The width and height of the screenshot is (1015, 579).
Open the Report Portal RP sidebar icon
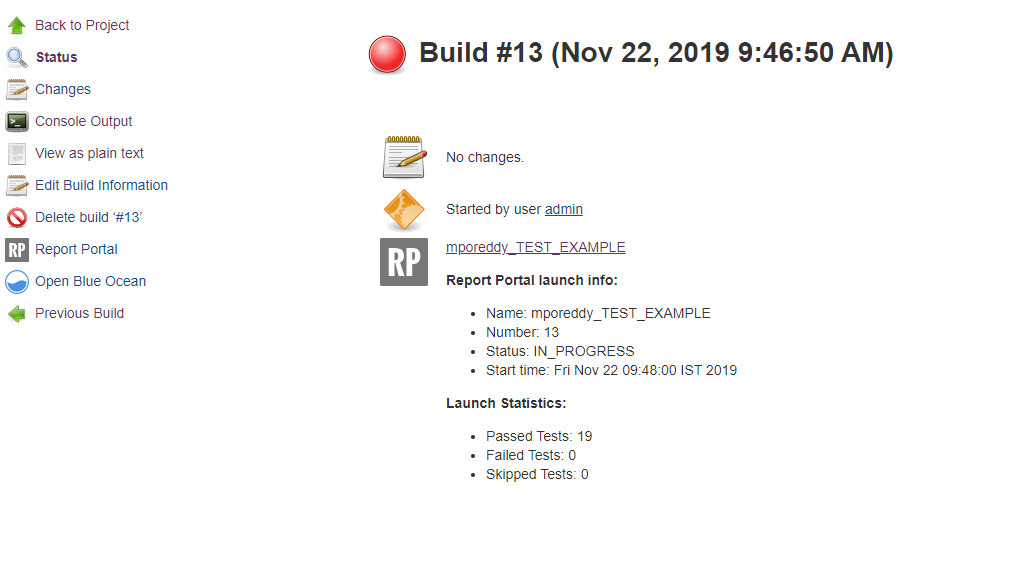point(16,248)
